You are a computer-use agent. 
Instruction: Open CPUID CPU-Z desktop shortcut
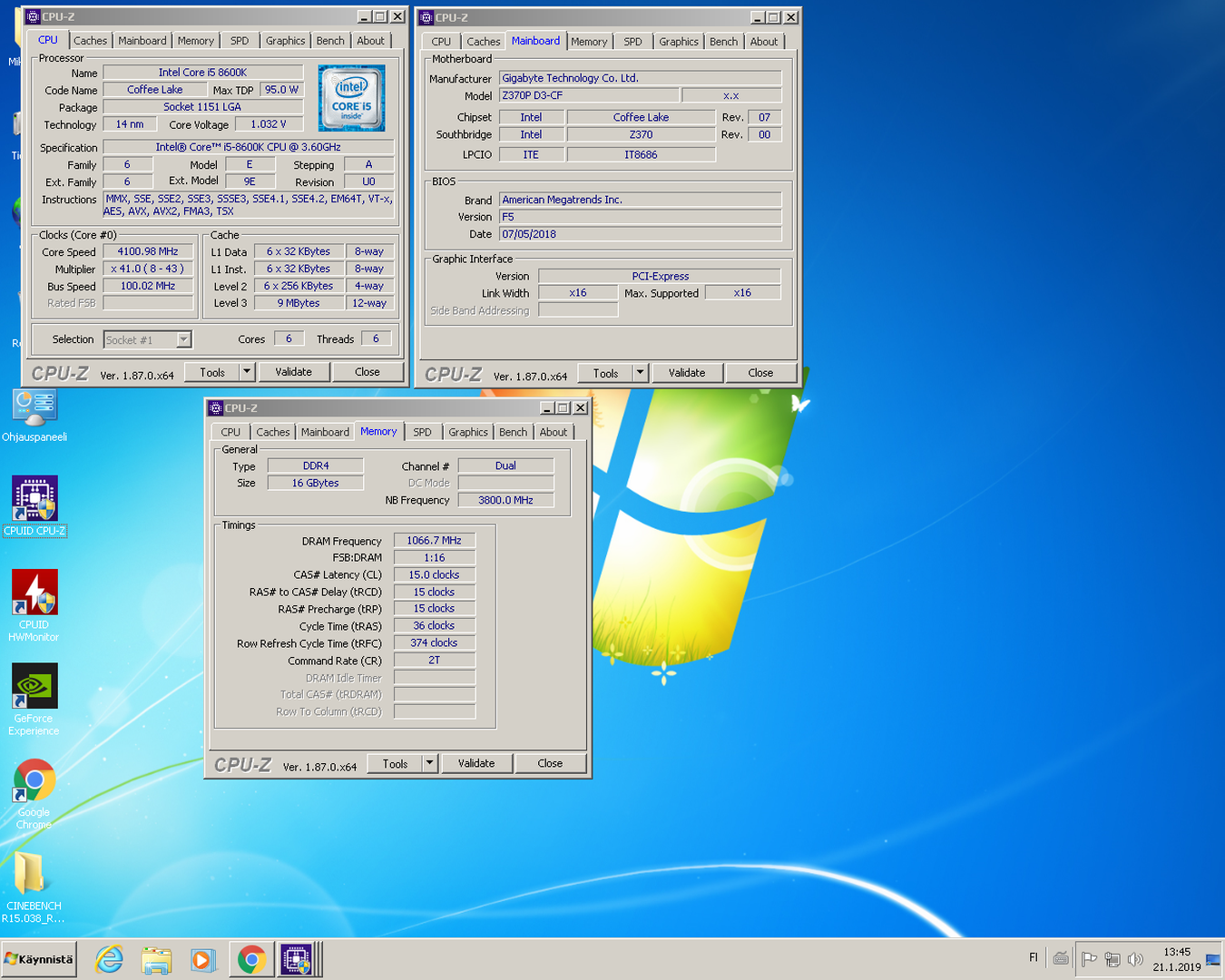click(34, 506)
